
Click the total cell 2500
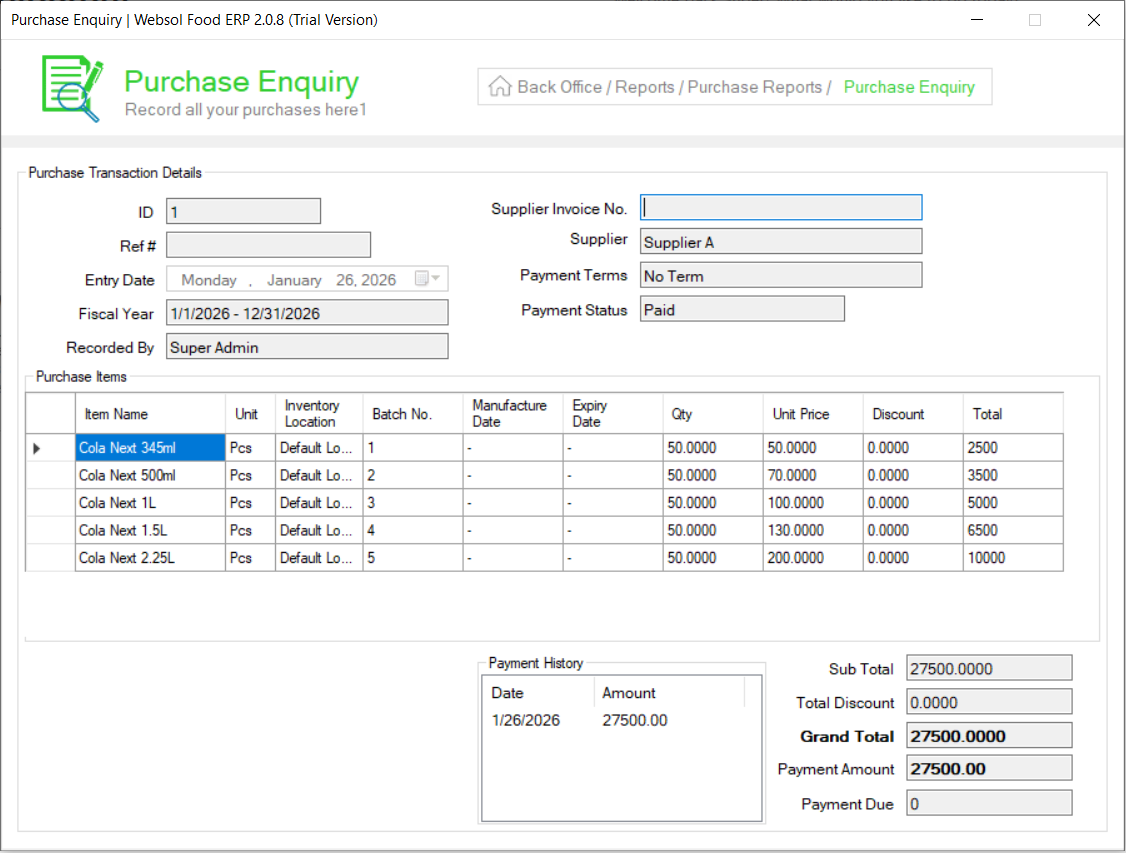[x=1013, y=448]
